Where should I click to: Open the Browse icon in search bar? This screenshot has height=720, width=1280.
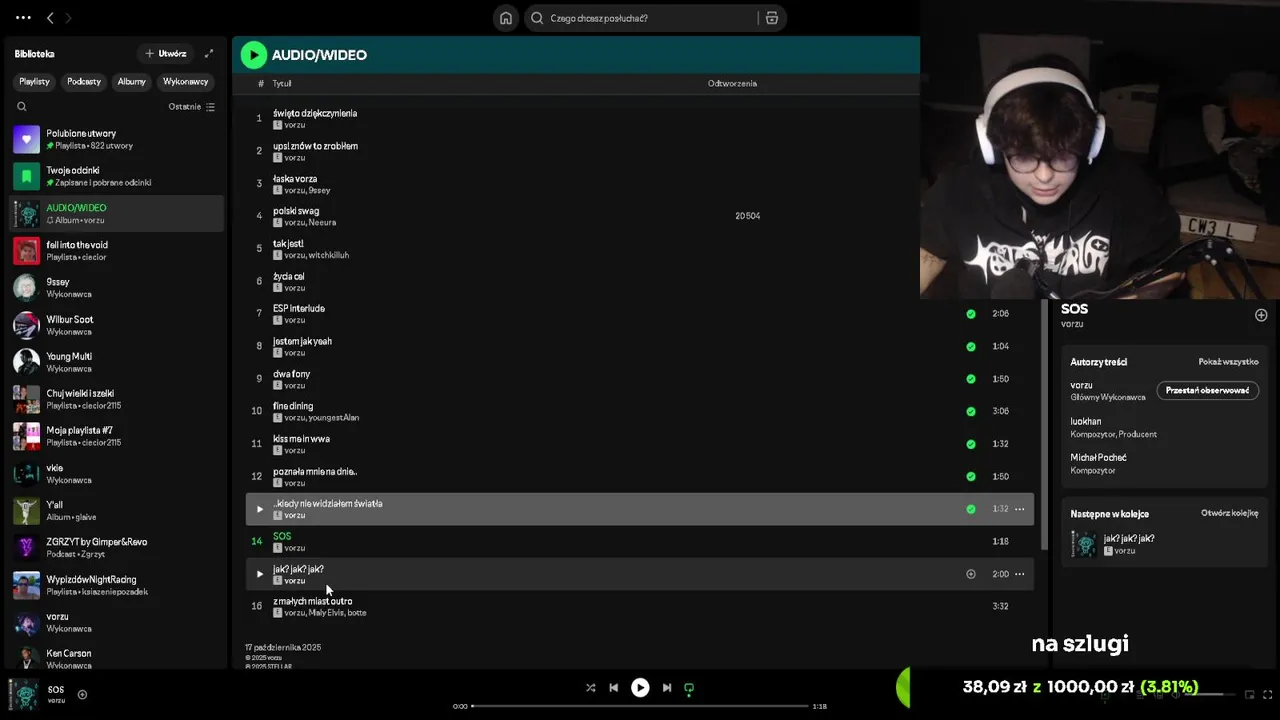(x=771, y=18)
